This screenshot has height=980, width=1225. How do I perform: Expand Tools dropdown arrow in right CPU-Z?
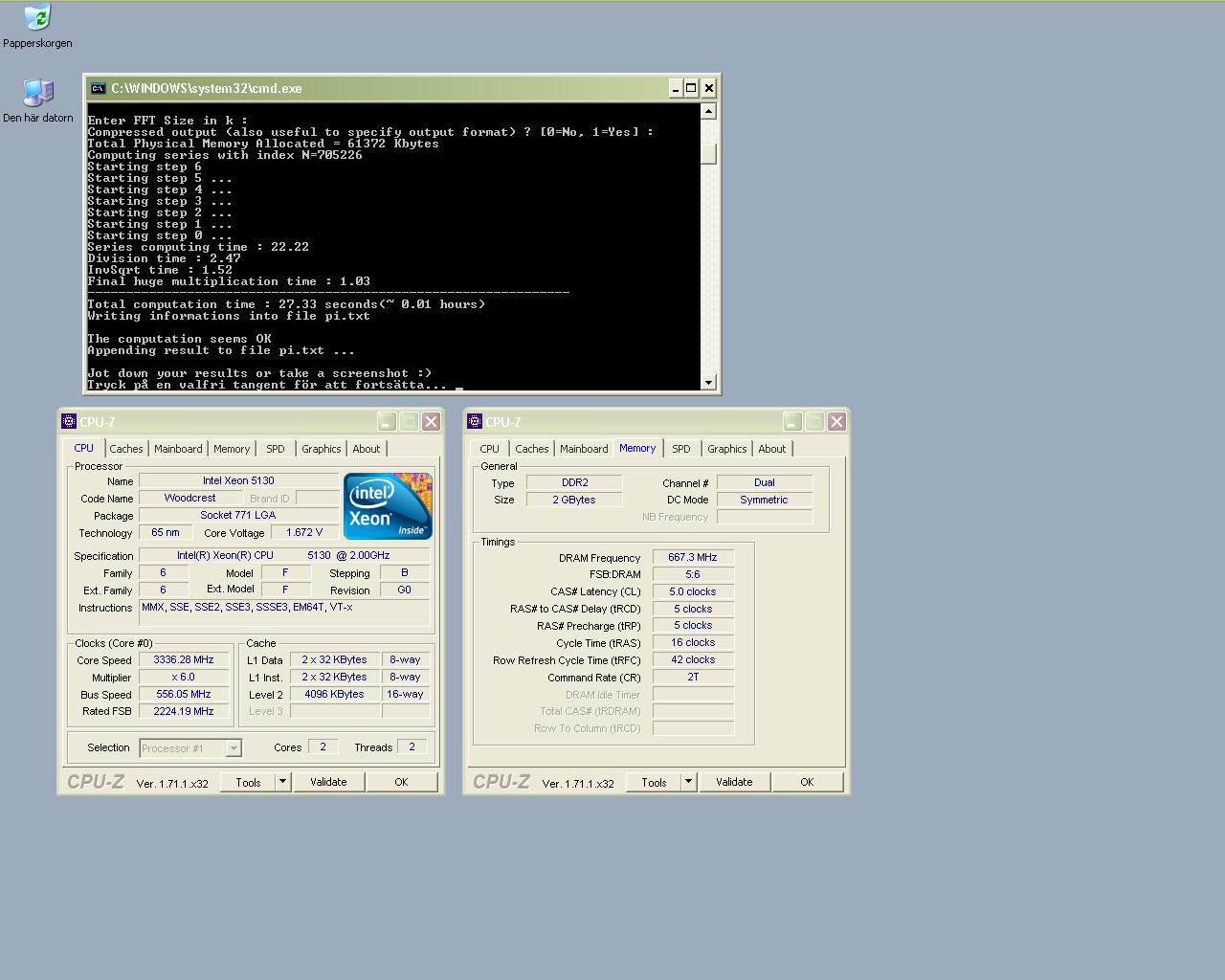688,782
